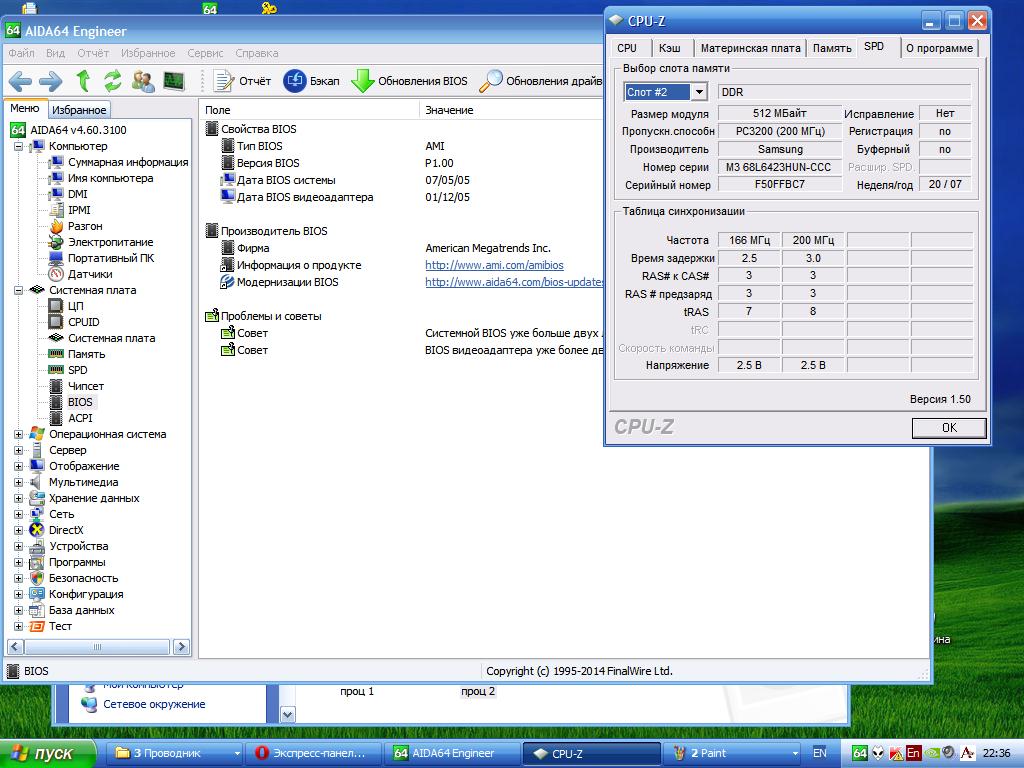
Task: Select the Системная плата child tree item
Action: [x=111, y=338]
